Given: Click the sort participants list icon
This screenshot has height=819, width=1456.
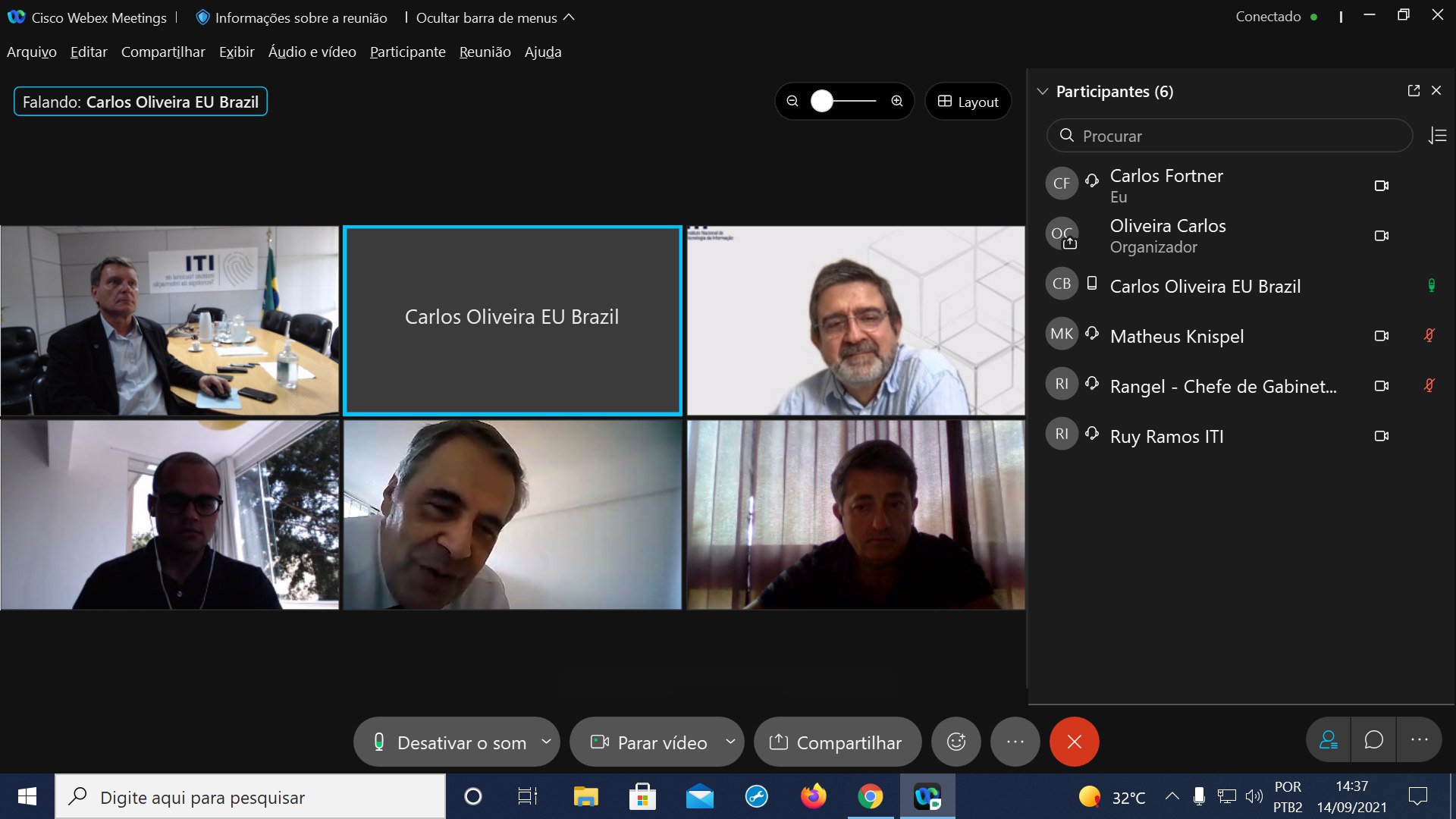Looking at the screenshot, I should [x=1438, y=136].
